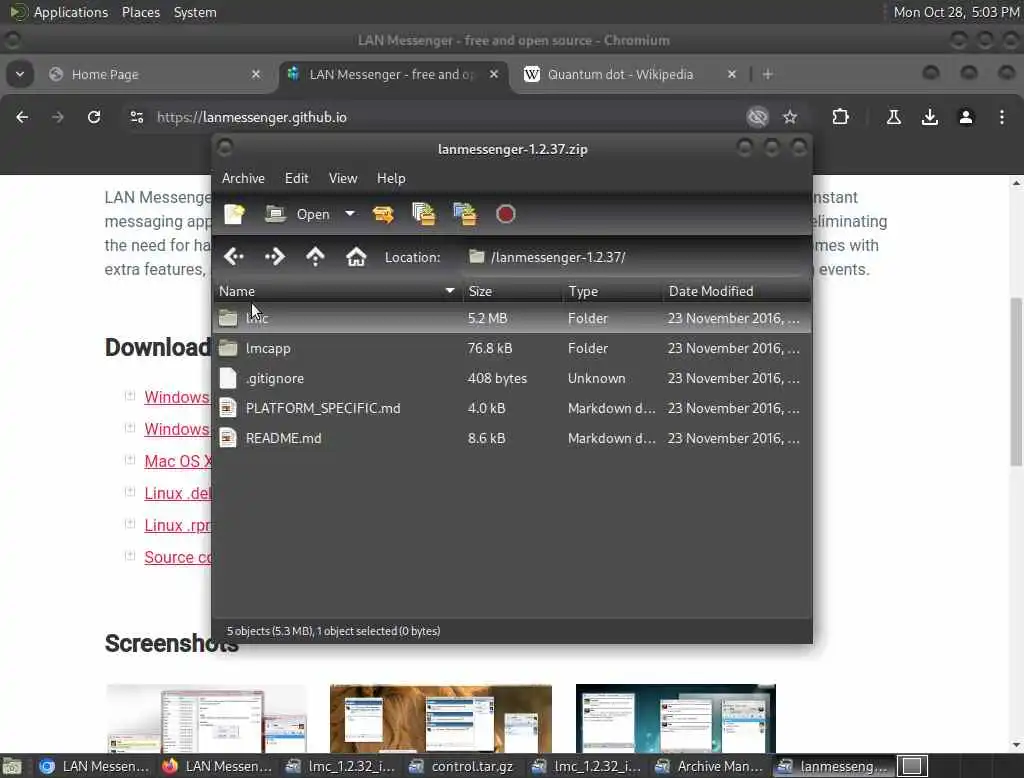
Task: Click the Chromium forward navigation arrow
Action: (58, 117)
